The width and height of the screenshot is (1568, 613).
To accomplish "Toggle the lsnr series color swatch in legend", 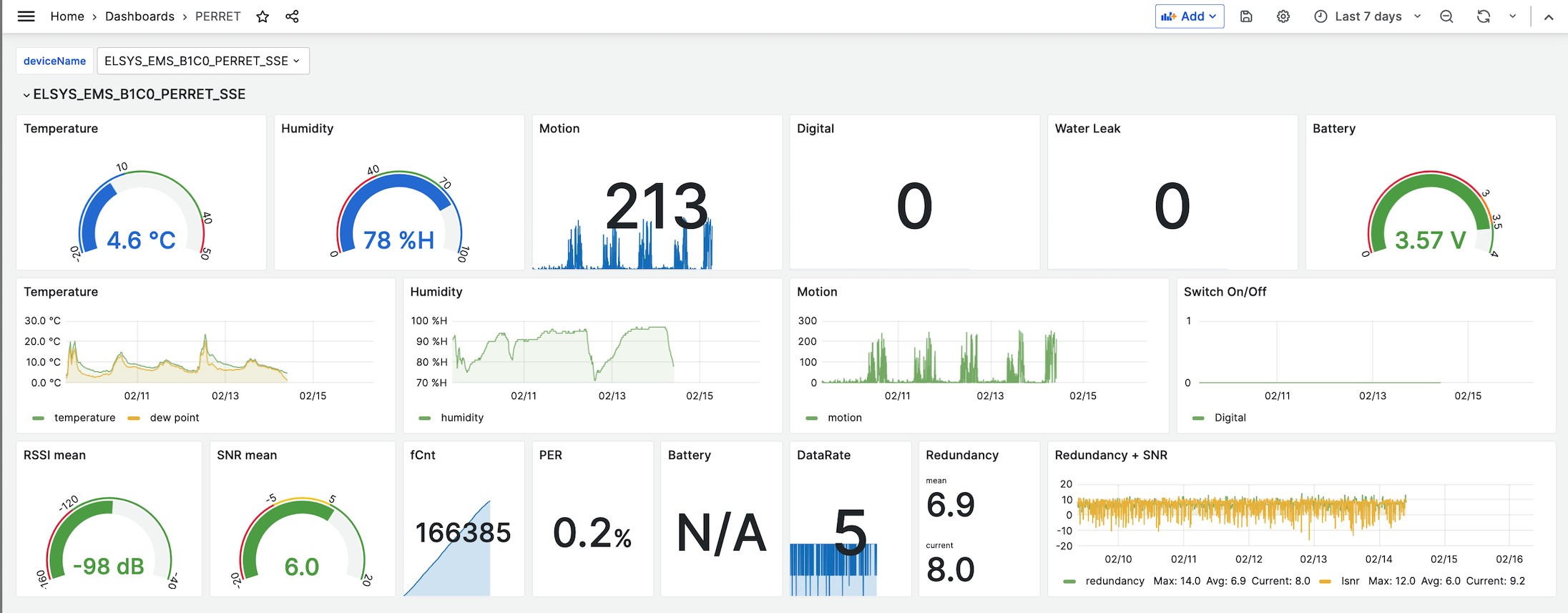I will point(1325,582).
